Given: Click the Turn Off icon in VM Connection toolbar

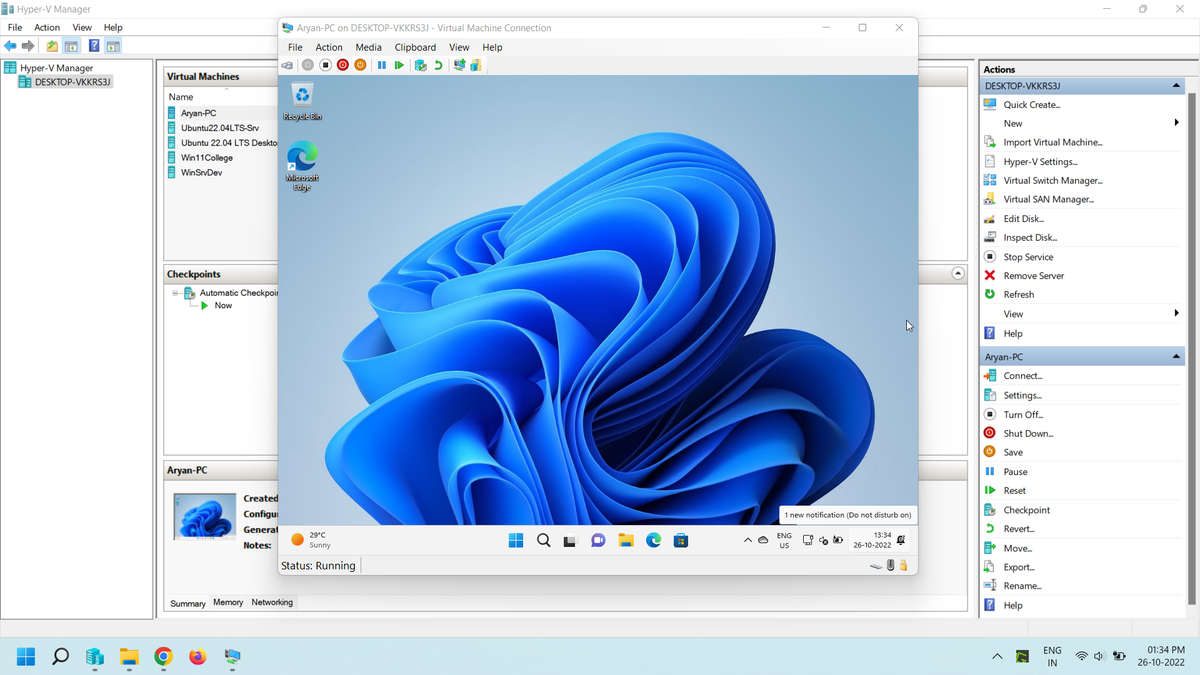Looking at the screenshot, I should pos(325,65).
